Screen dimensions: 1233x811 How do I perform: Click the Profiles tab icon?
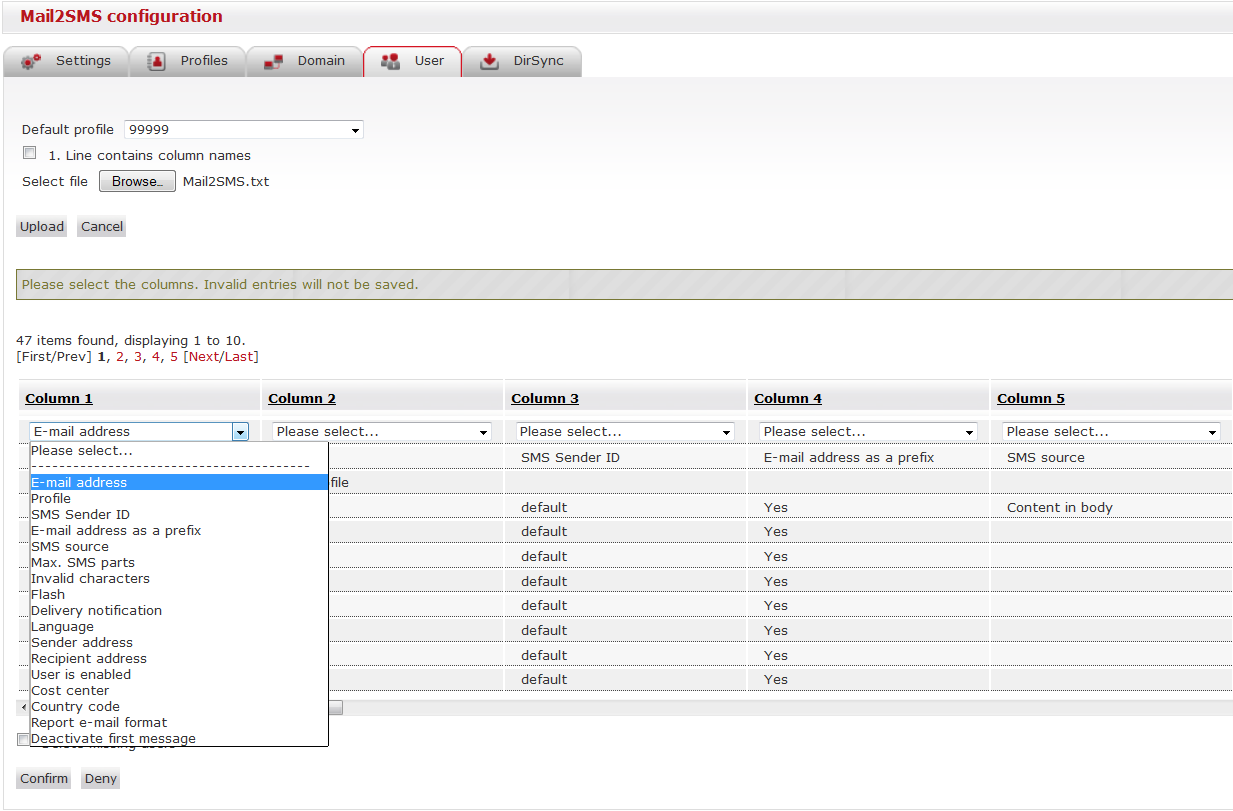[x=156, y=61]
